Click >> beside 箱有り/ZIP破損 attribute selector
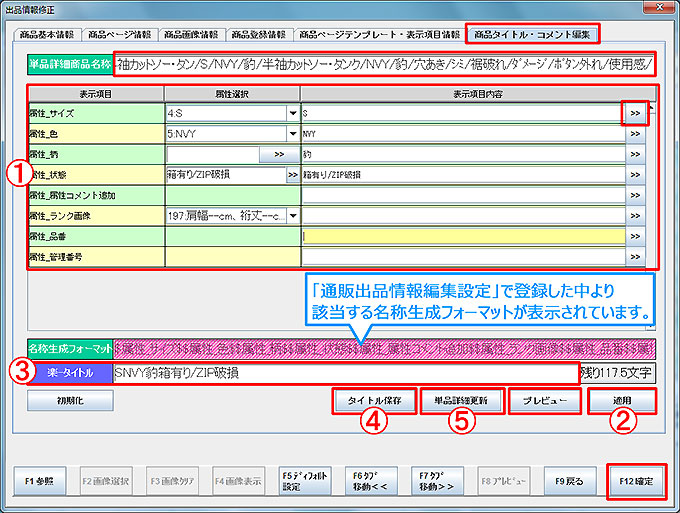The width and height of the screenshot is (680, 513). tap(293, 175)
